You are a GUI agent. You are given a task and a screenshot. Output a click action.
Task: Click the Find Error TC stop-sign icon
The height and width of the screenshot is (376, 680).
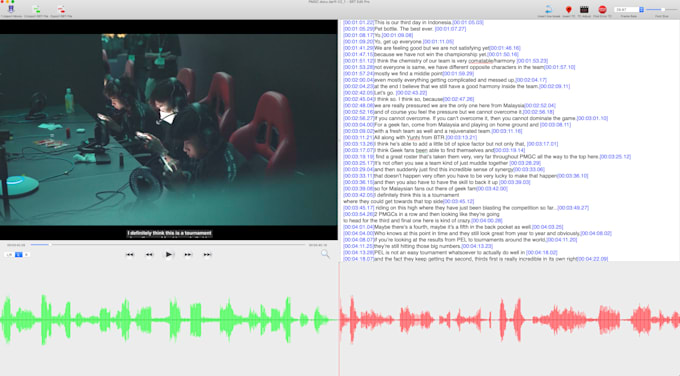pyautogui.click(x=602, y=9)
